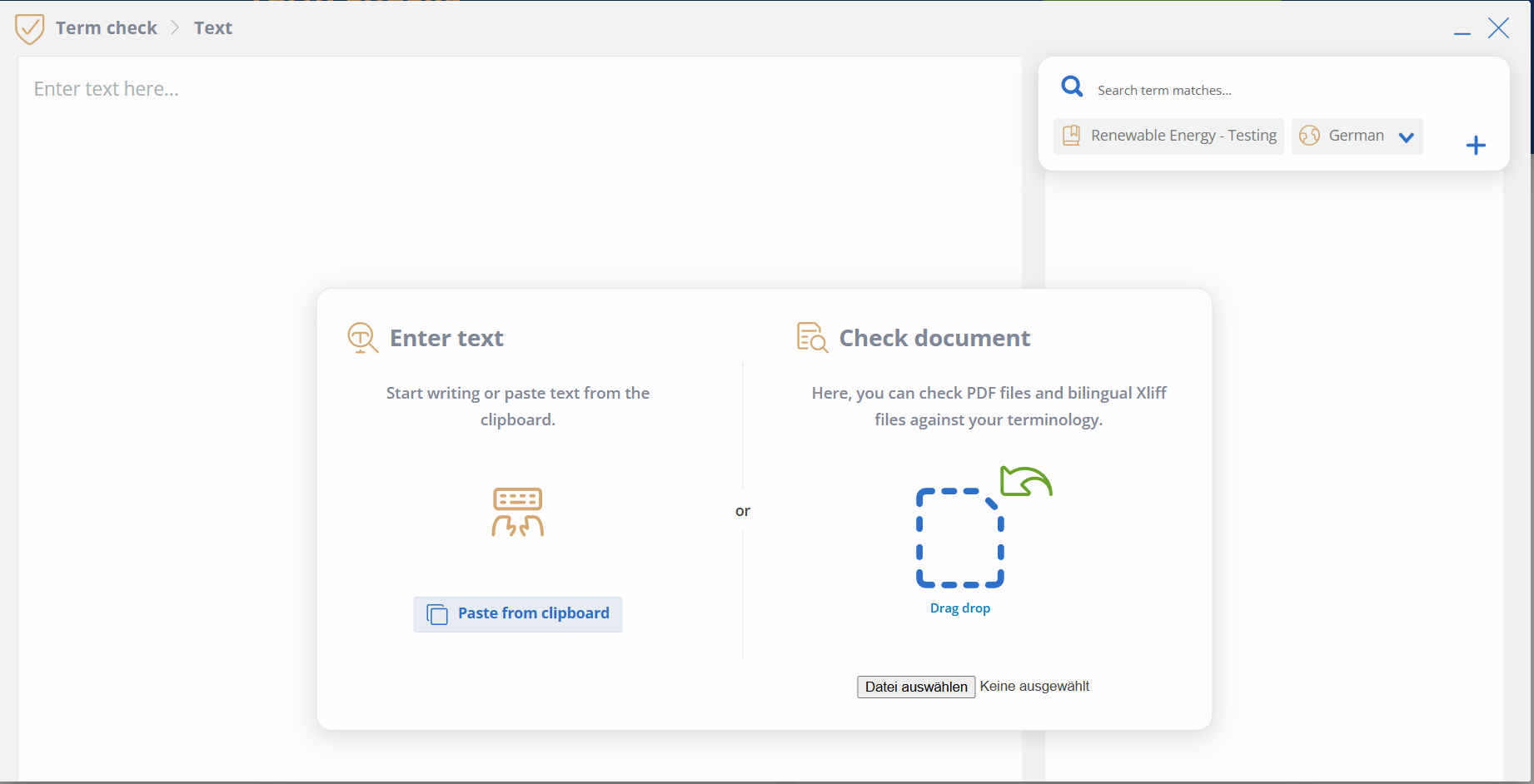
Task: Click the keyboard typing hands icon
Action: click(517, 512)
